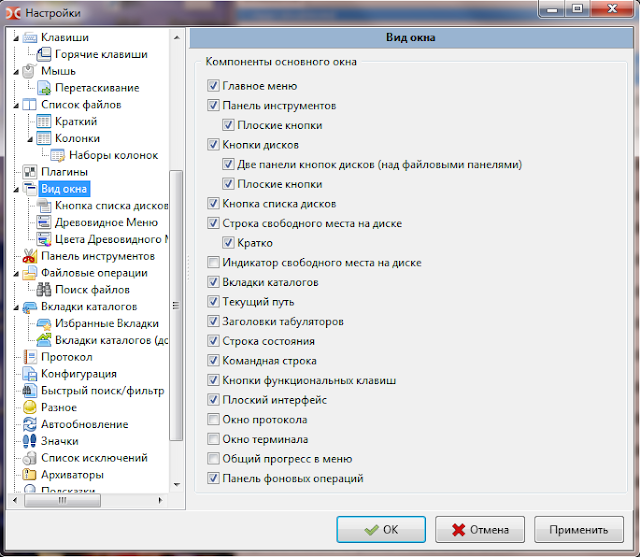Uncheck the Главное меню checkbox
Viewport: 640px width, 557px height.
click(x=213, y=86)
